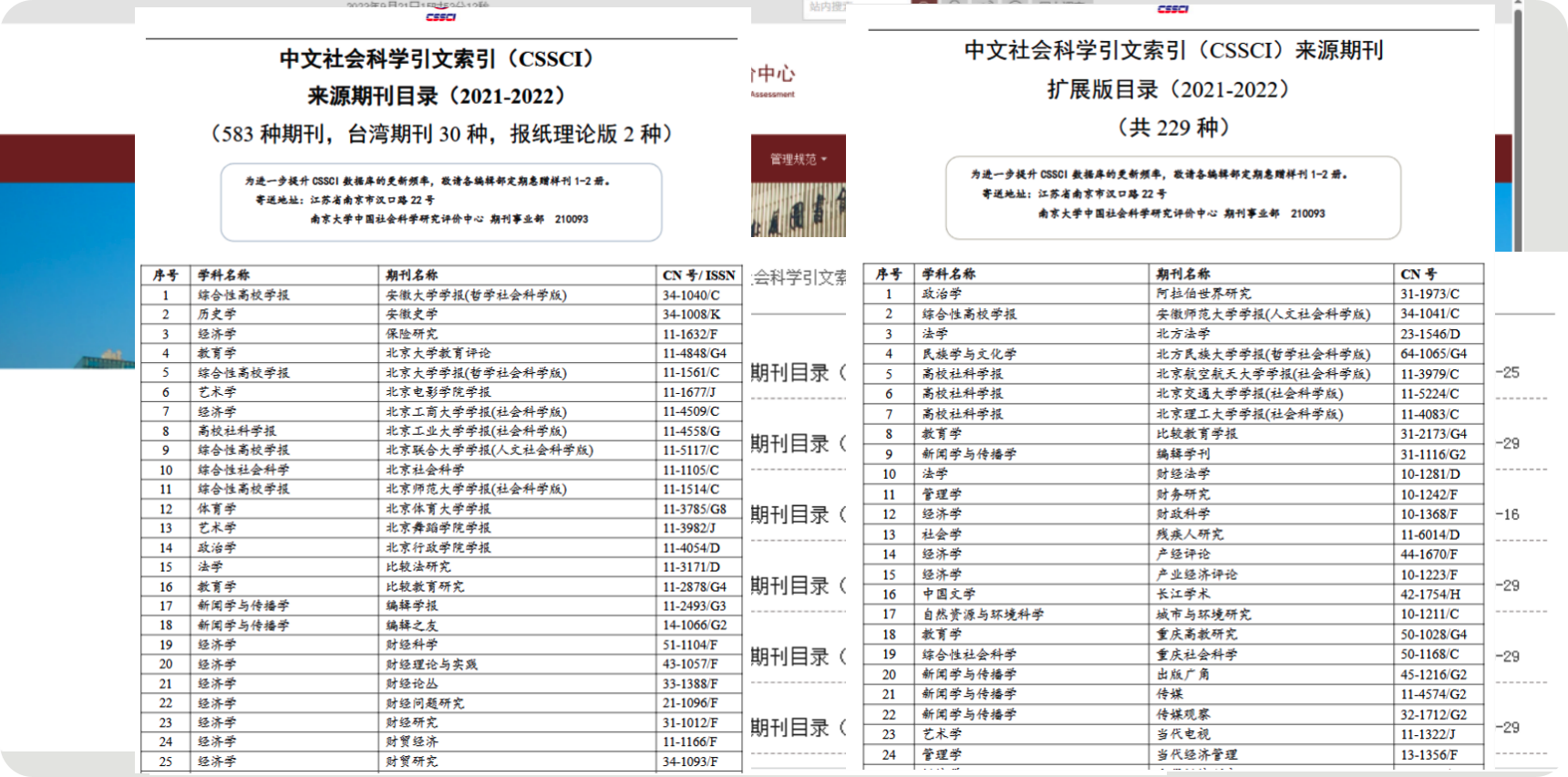The width and height of the screenshot is (1568, 777).
Task: Select journal name 阿拉伯世界研究
Action: pyautogui.click(x=1203, y=294)
